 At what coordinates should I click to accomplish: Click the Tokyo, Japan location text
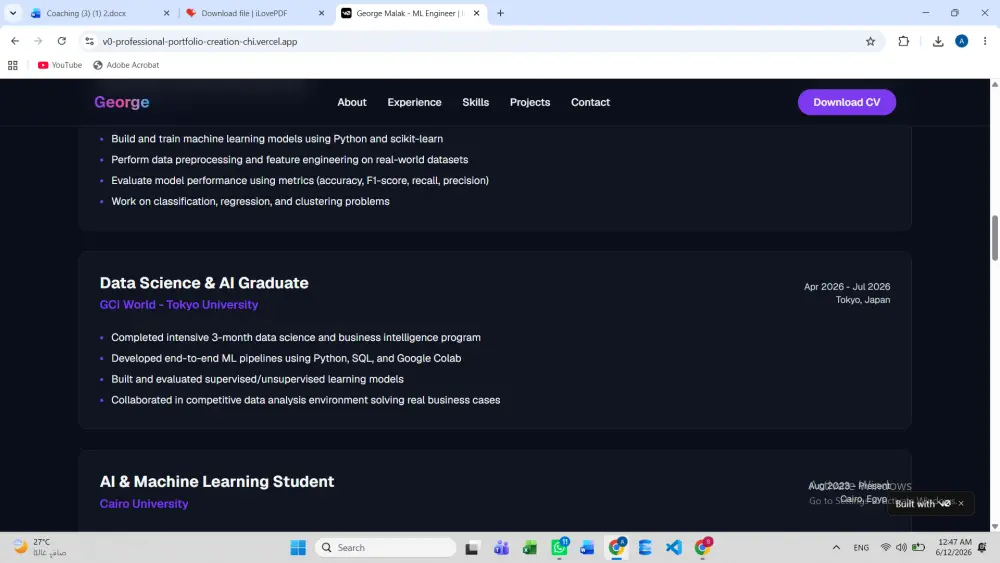[x=863, y=300]
